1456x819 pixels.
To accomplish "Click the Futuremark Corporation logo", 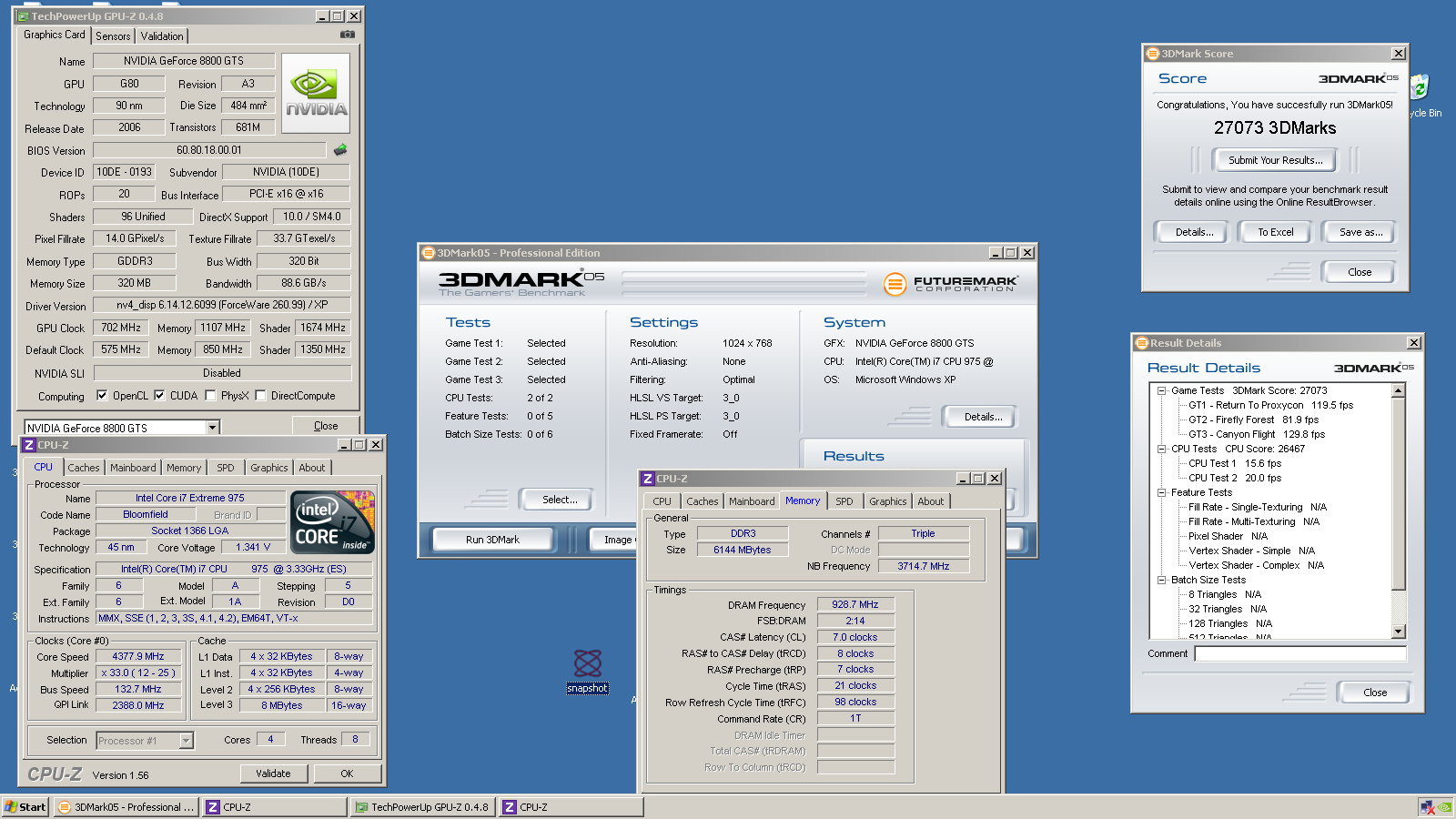I will pos(950,285).
